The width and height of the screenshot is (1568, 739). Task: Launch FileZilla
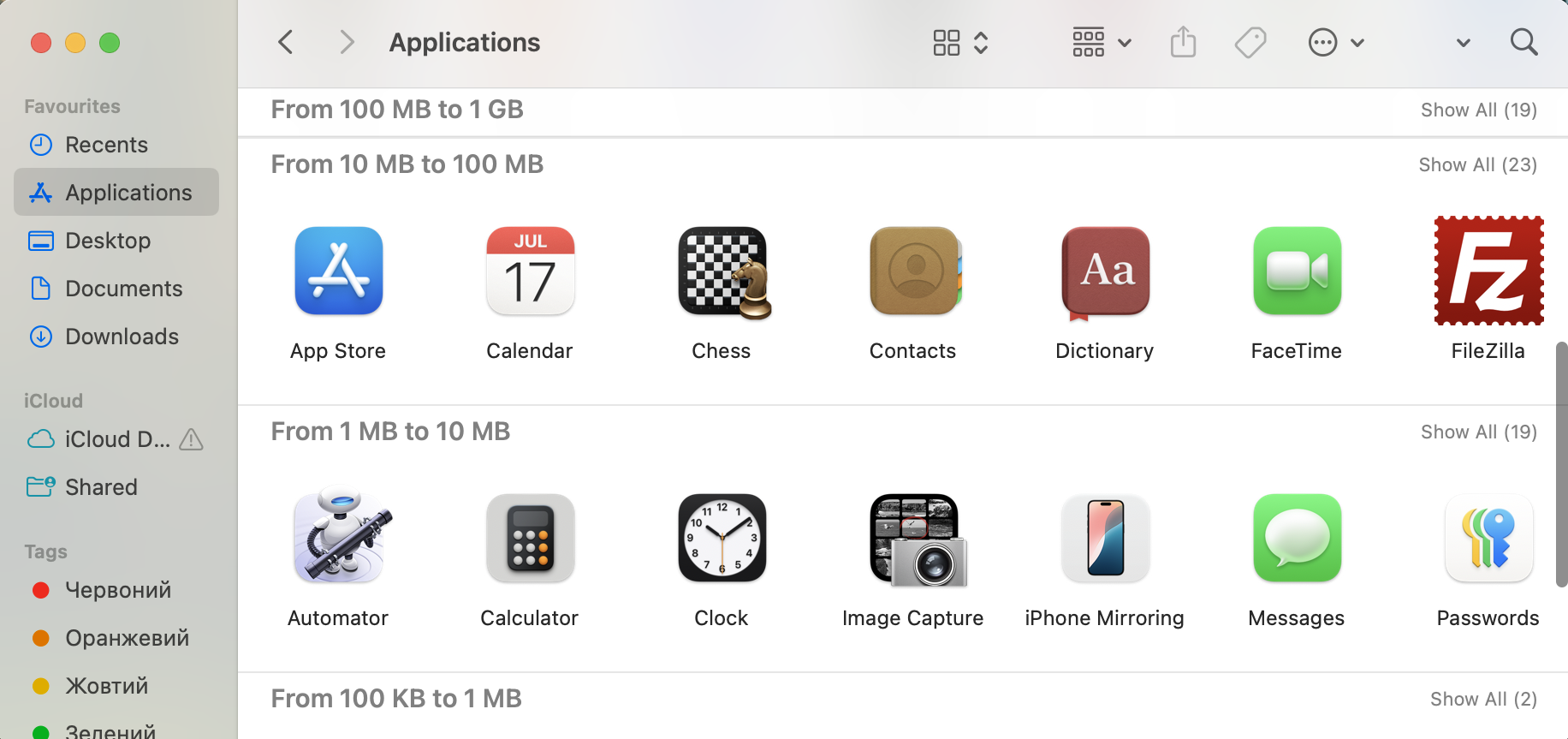1488,271
